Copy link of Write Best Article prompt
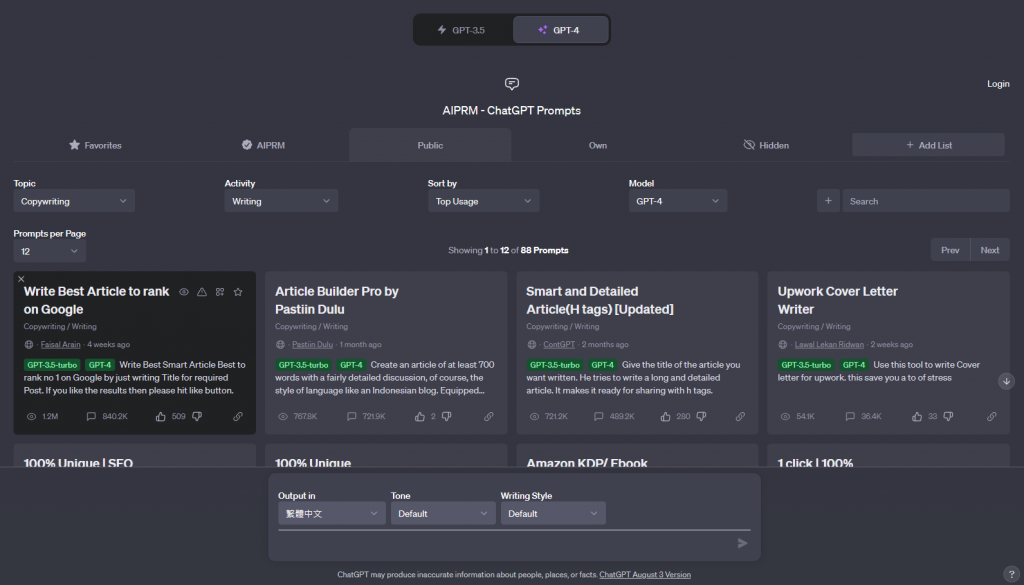 [238, 417]
